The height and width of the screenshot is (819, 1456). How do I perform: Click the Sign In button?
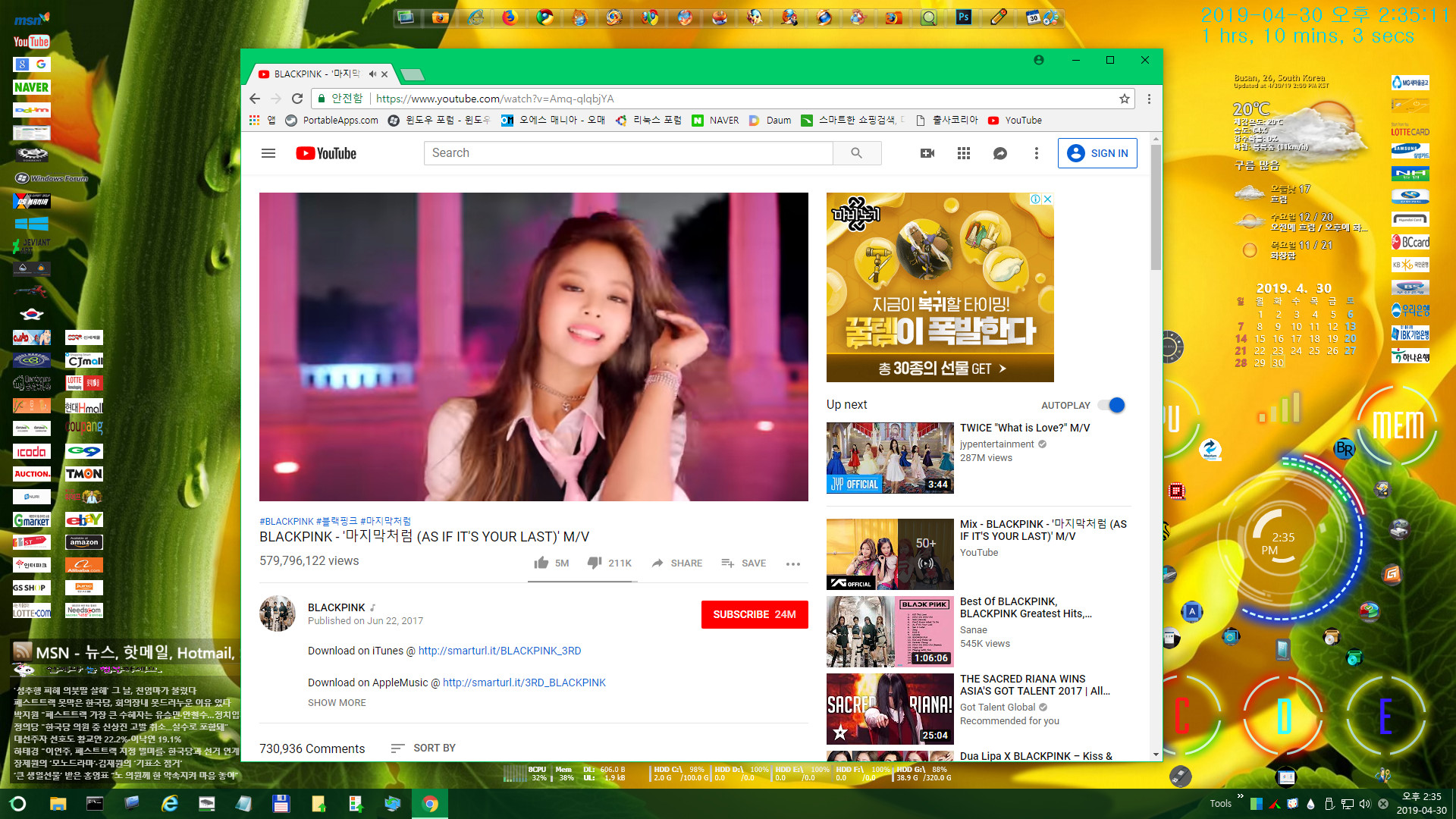coord(1097,153)
